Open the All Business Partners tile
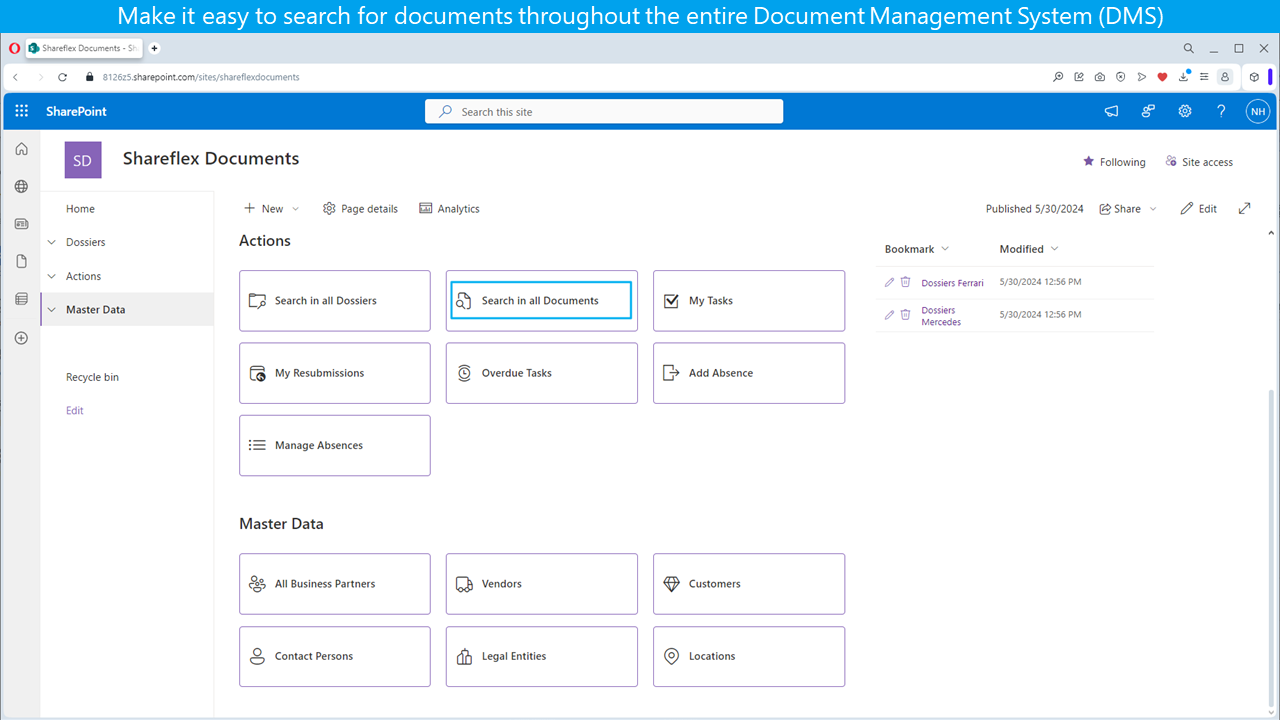 [x=335, y=584]
